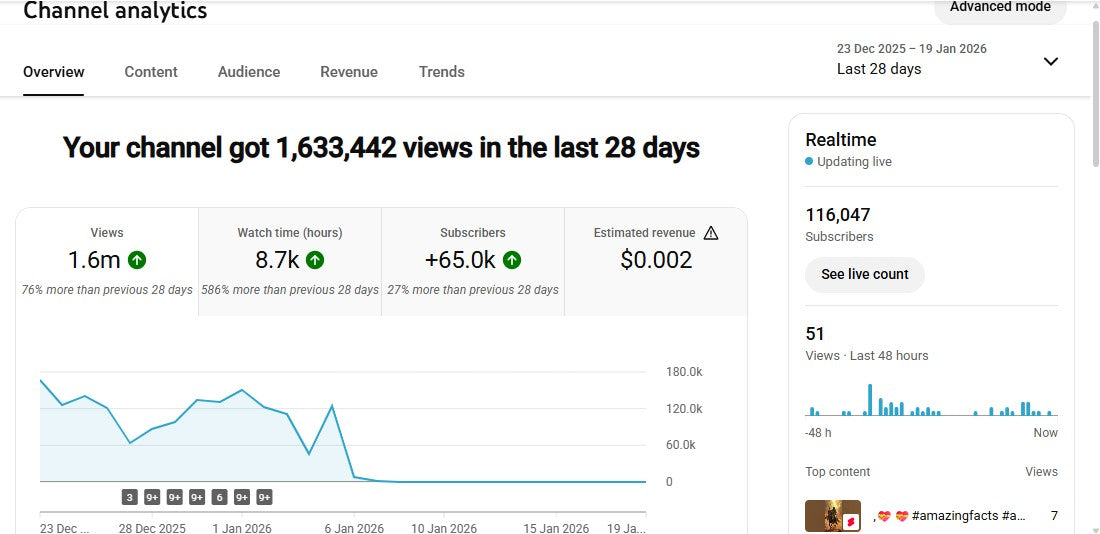Screen dimensions: 1100x534
Task: Click the date range chevron arrow
Action: tap(1050, 61)
